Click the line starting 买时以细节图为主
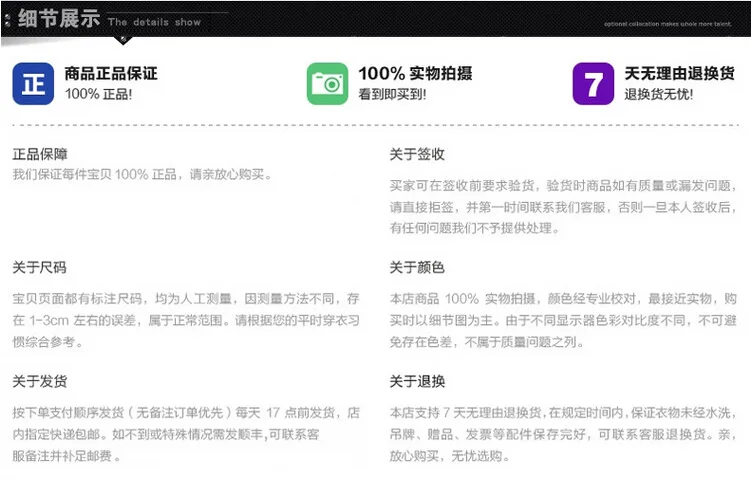This screenshot has height=481, width=752. point(563,320)
